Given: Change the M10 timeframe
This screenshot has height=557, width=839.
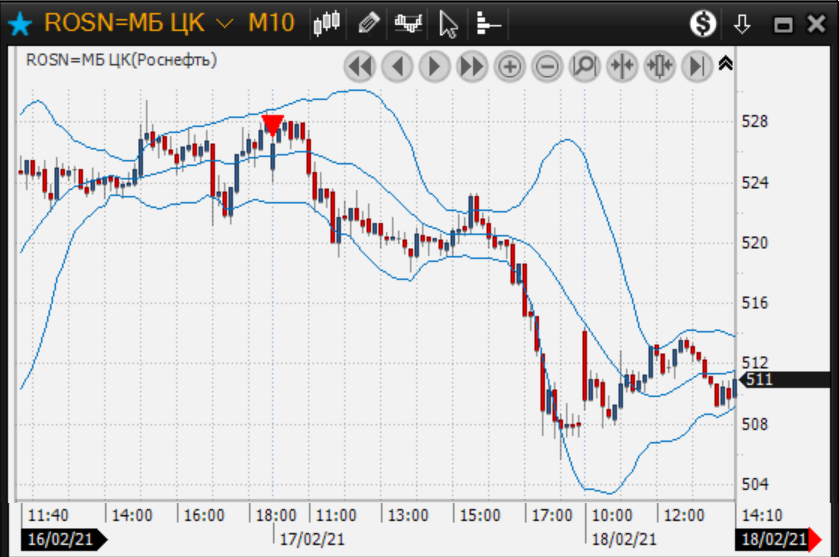Looking at the screenshot, I should tap(271, 23).
